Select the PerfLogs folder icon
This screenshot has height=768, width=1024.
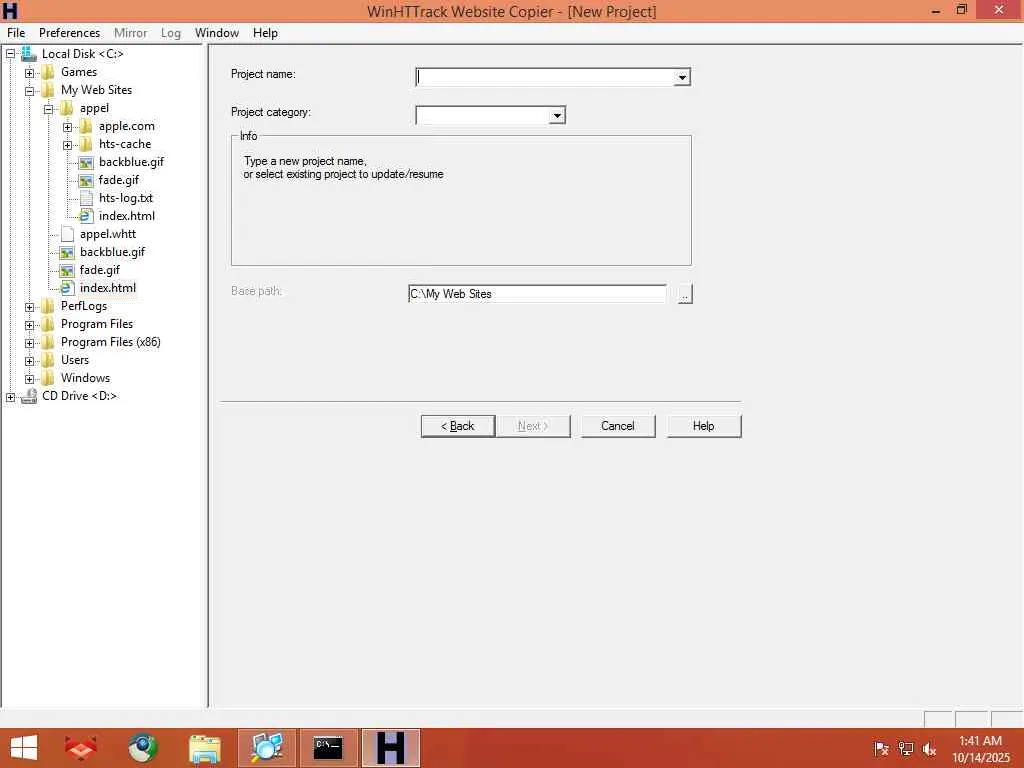48,306
